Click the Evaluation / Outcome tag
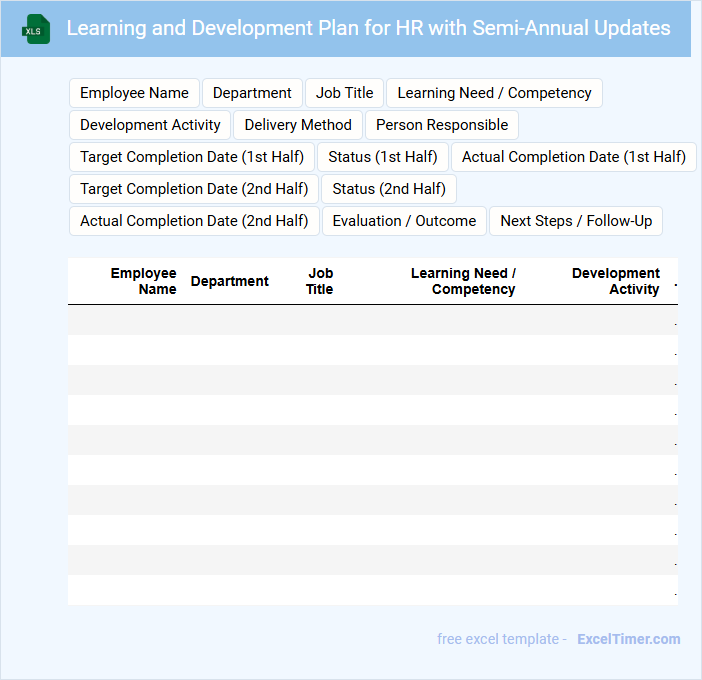The width and height of the screenshot is (702, 680). click(404, 221)
